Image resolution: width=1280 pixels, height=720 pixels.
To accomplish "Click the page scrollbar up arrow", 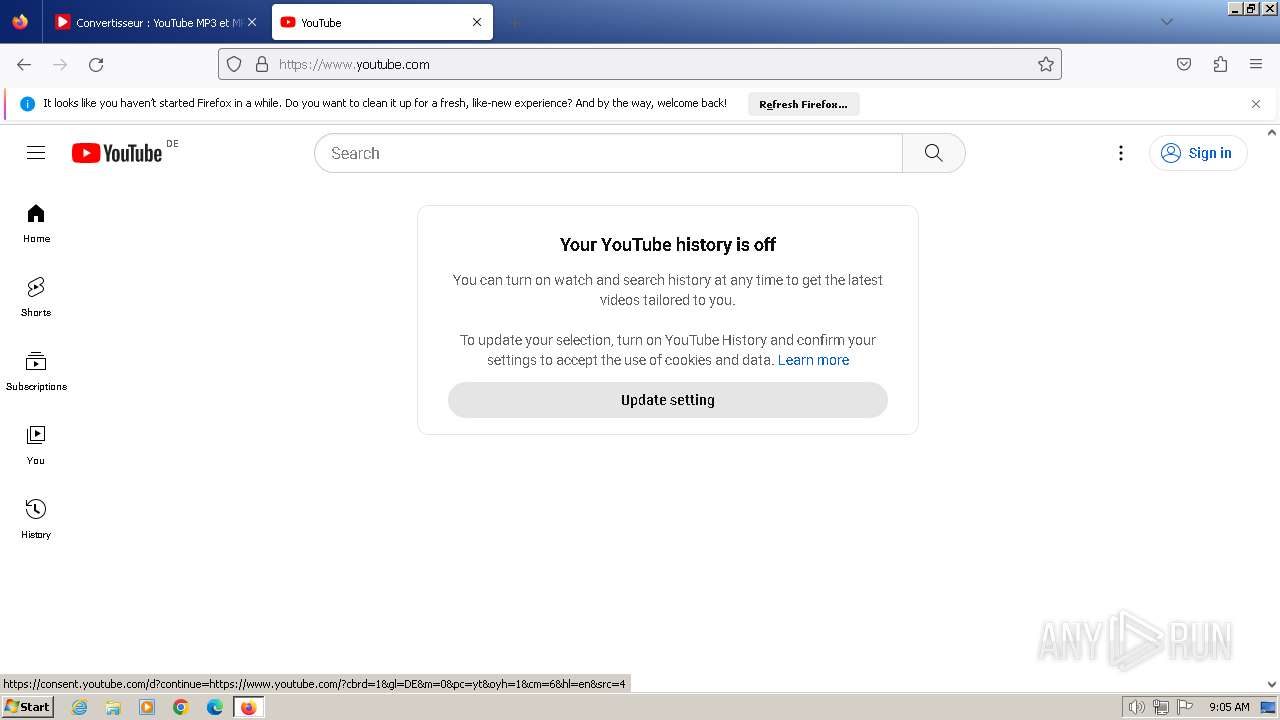I will 1272,132.
